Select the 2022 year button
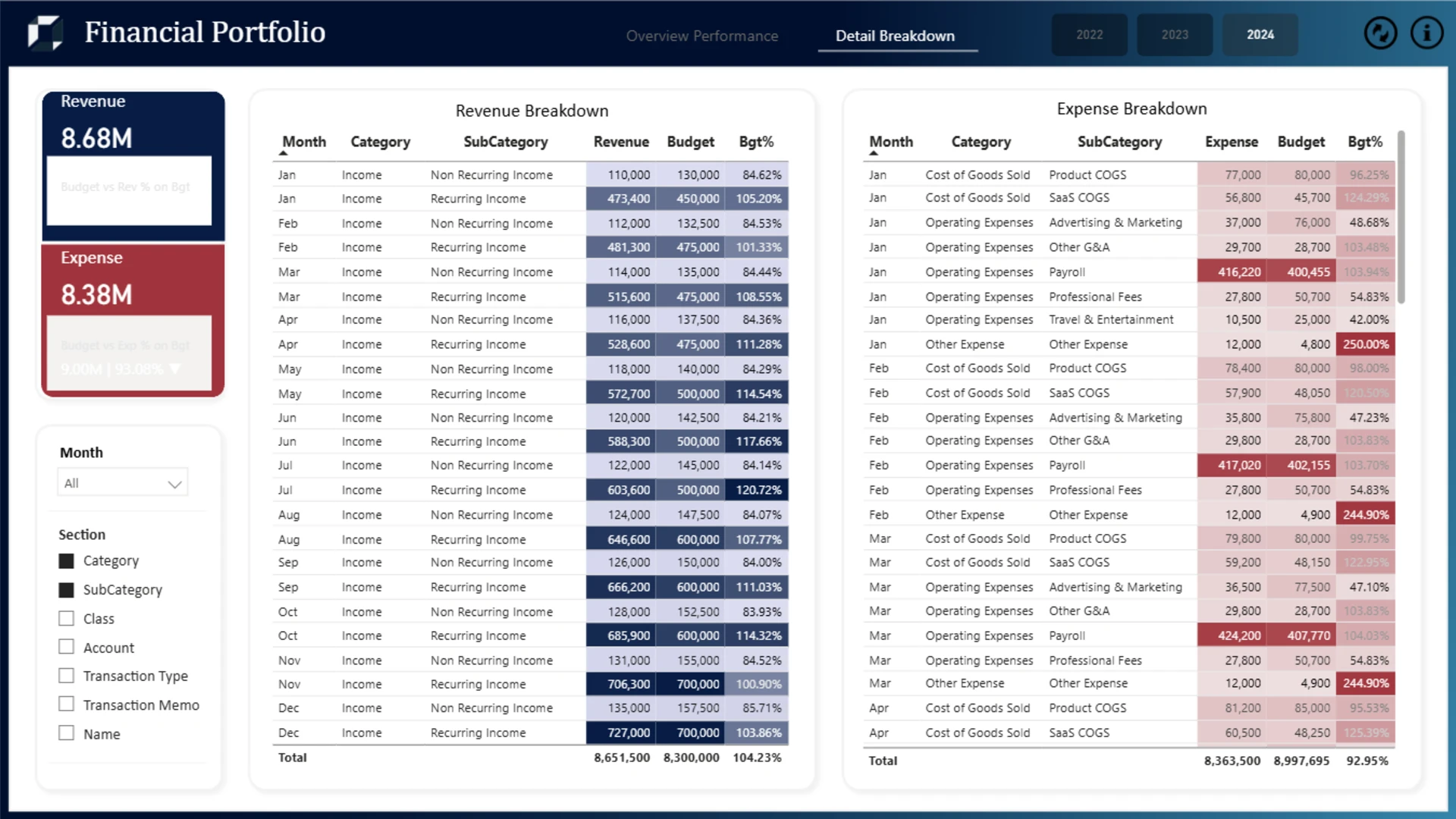This screenshot has height=819, width=1456. pos(1089,35)
